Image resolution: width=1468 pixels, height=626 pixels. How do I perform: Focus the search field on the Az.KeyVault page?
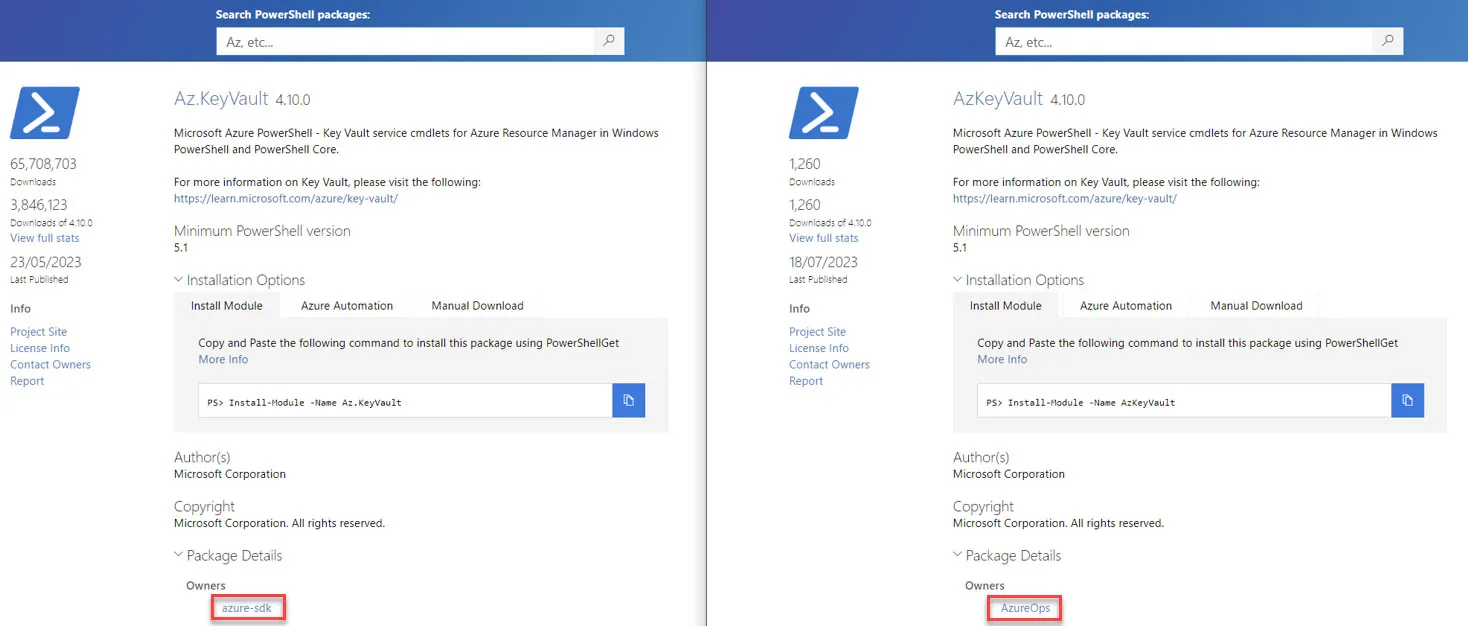click(406, 41)
